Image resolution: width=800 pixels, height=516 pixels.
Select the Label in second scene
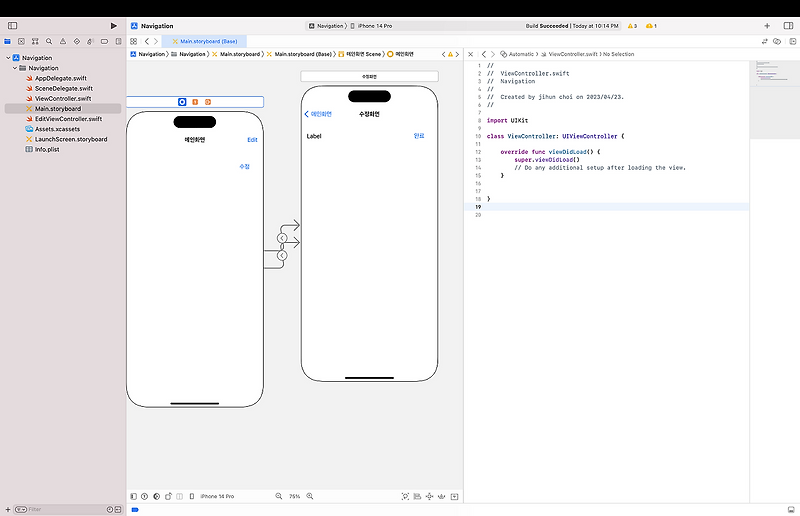click(x=314, y=136)
